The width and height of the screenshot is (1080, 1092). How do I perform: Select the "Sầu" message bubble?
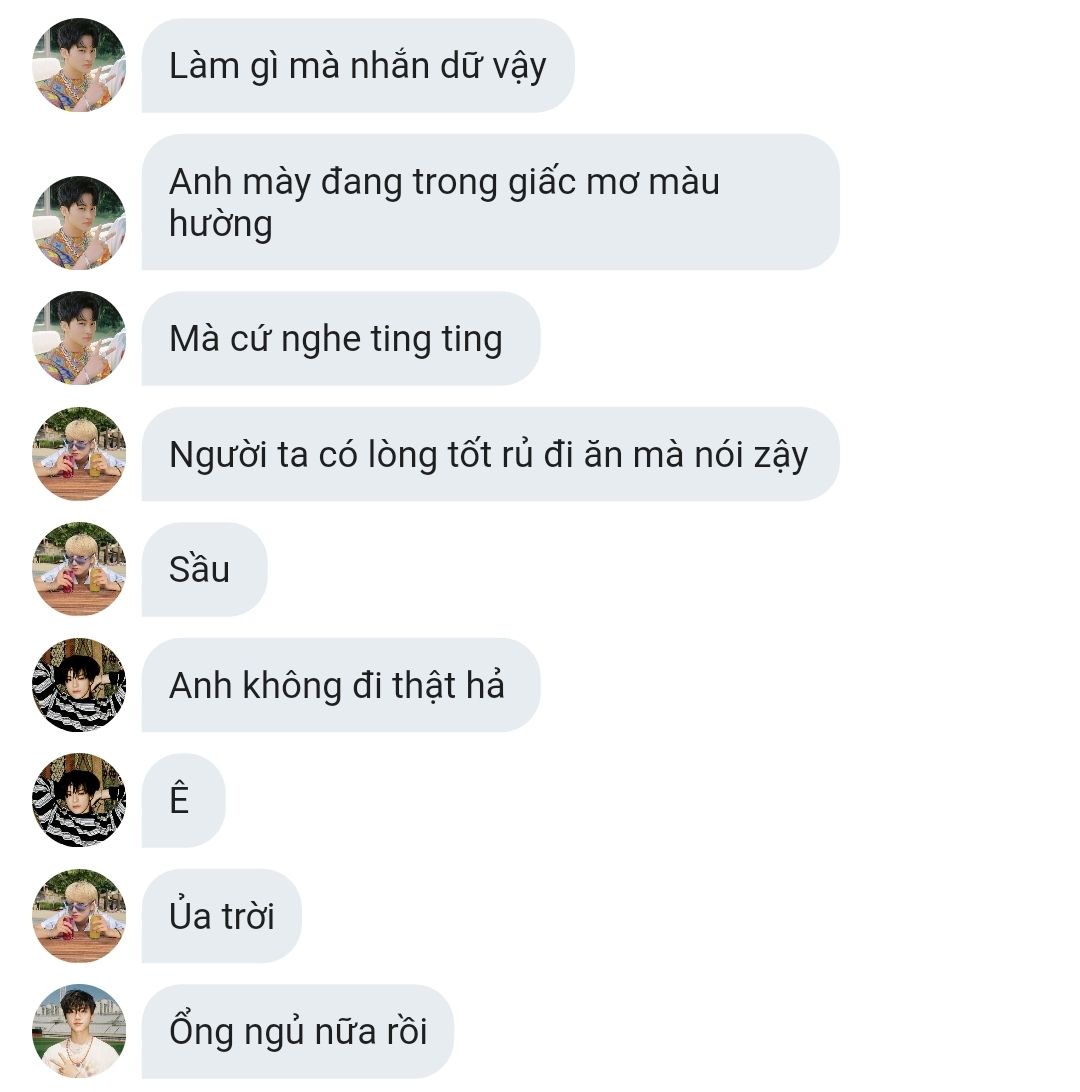[x=204, y=570]
